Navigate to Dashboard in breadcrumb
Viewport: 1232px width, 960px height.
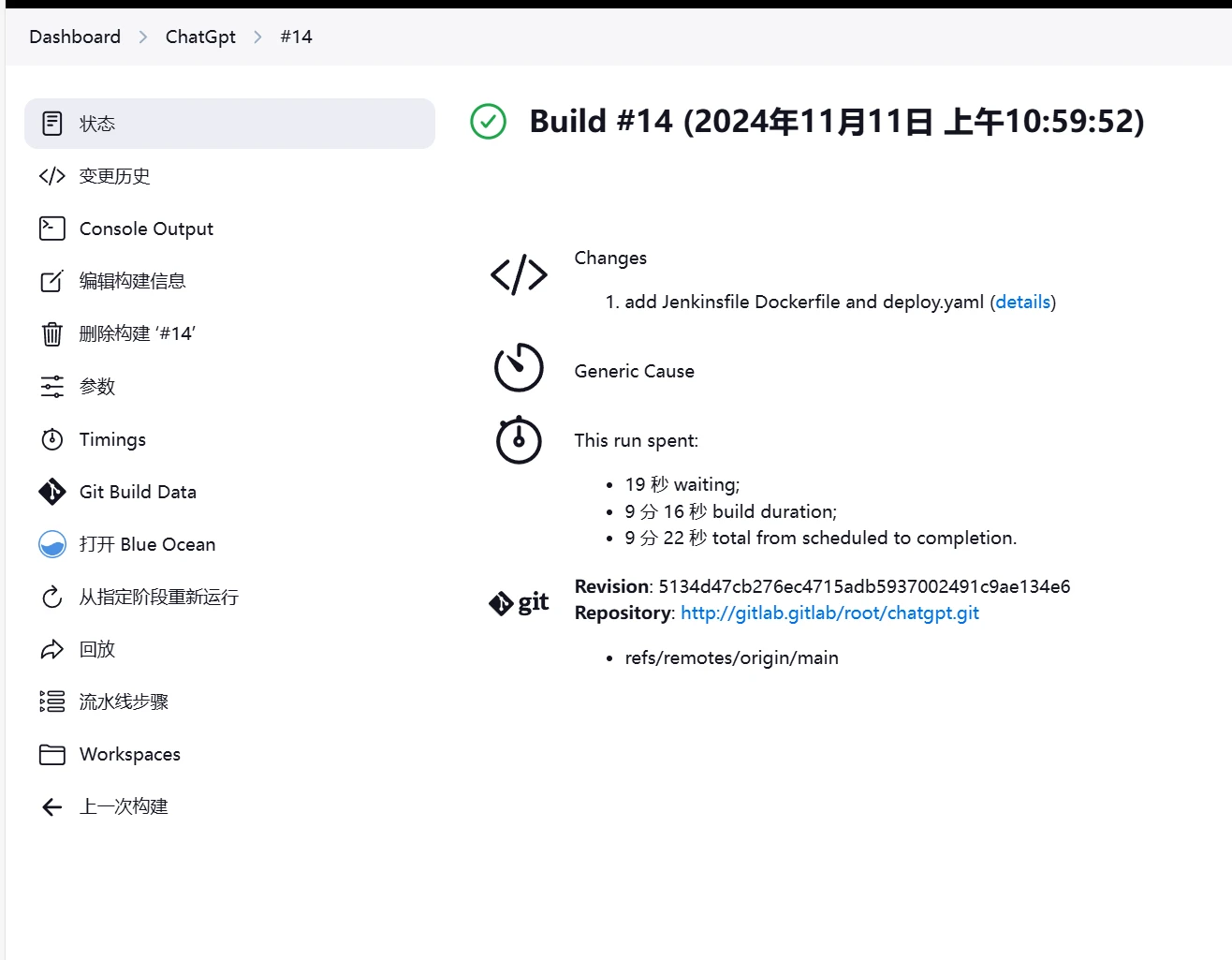[75, 37]
